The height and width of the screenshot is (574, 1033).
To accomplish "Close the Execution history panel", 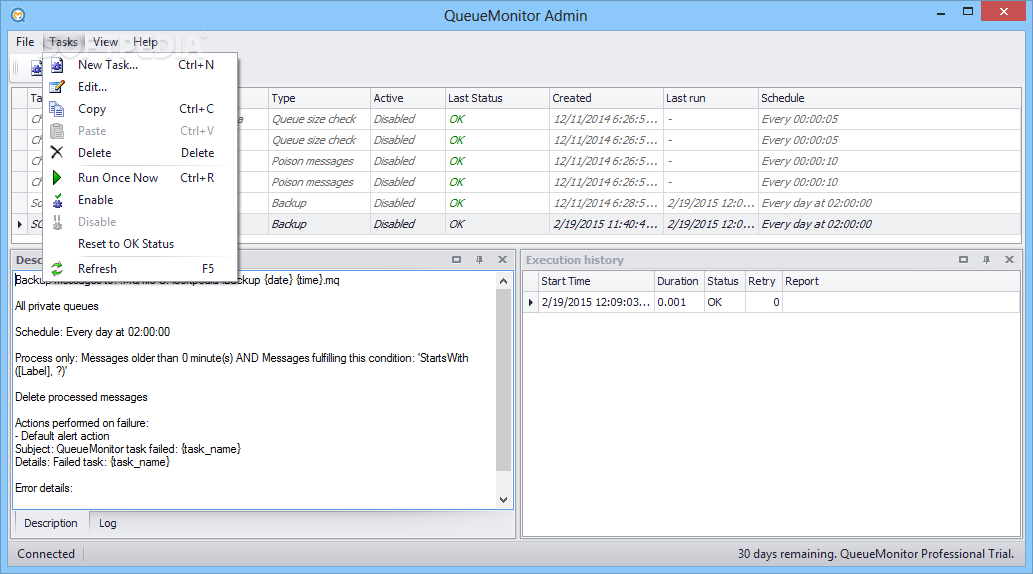I will pos(1009,260).
